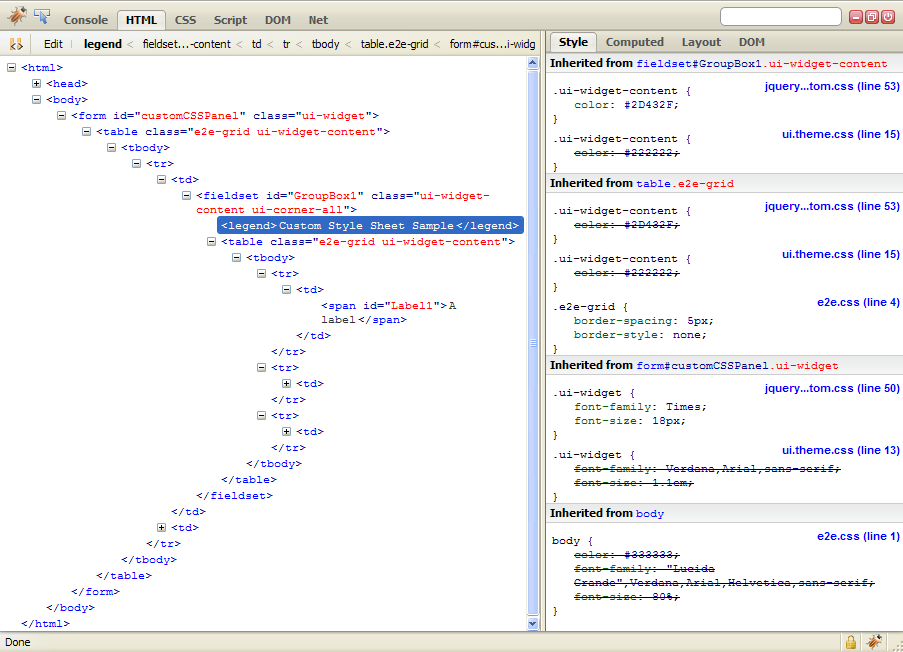Click the orange double-arrow icon in HTML toolbar
This screenshot has width=903, height=652.
pyautogui.click(x=15, y=43)
